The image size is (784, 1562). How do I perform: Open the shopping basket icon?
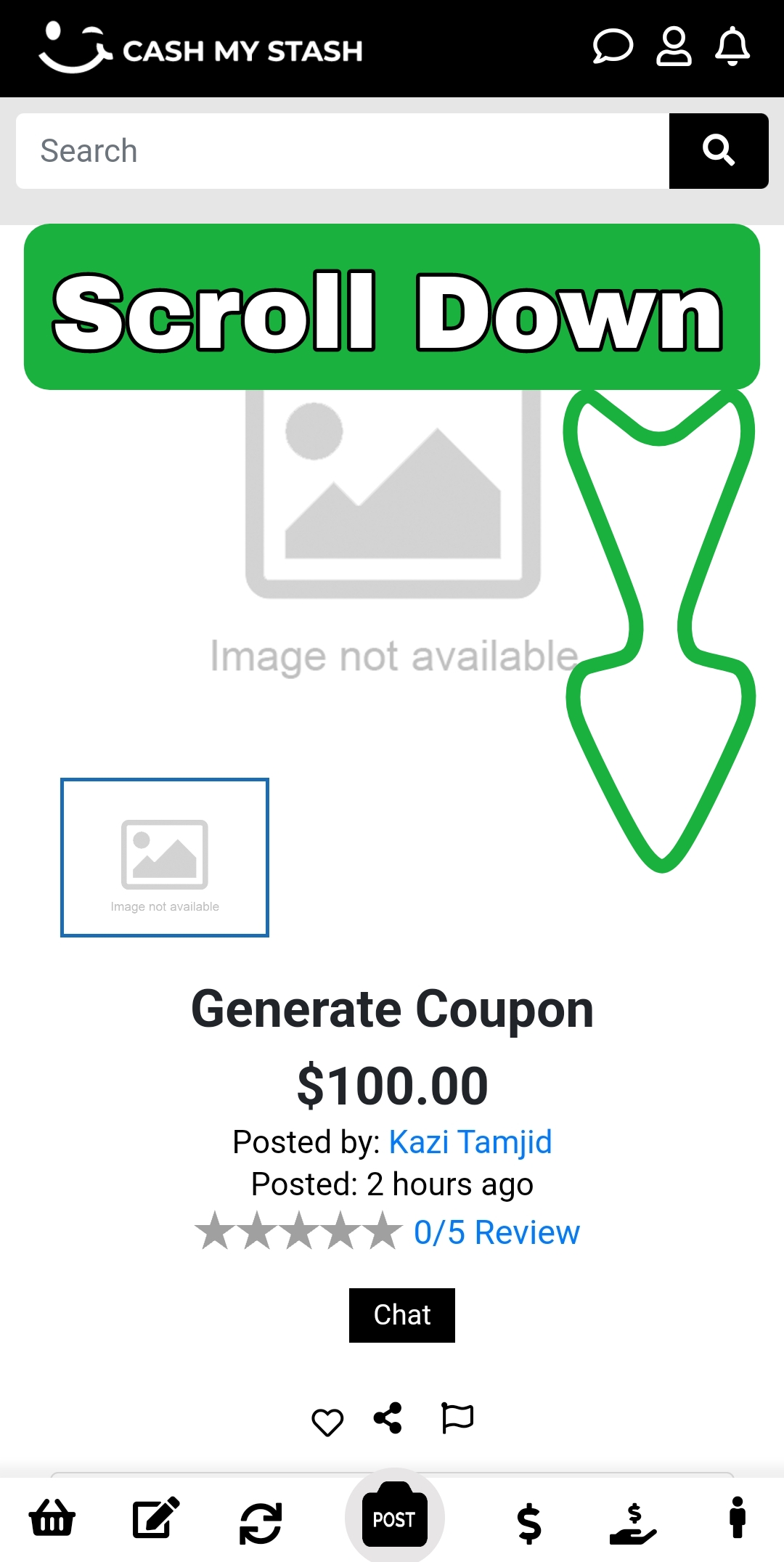pyautogui.click(x=52, y=1518)
